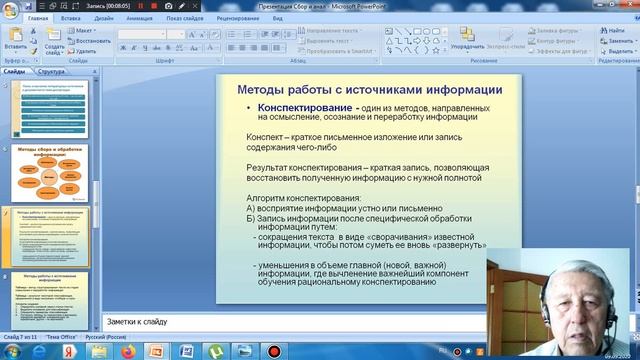The height and width of the screenshot is (360, 640).
Task: Expand the shapes gallery more arrow
Action: click(x=445, y=51)
